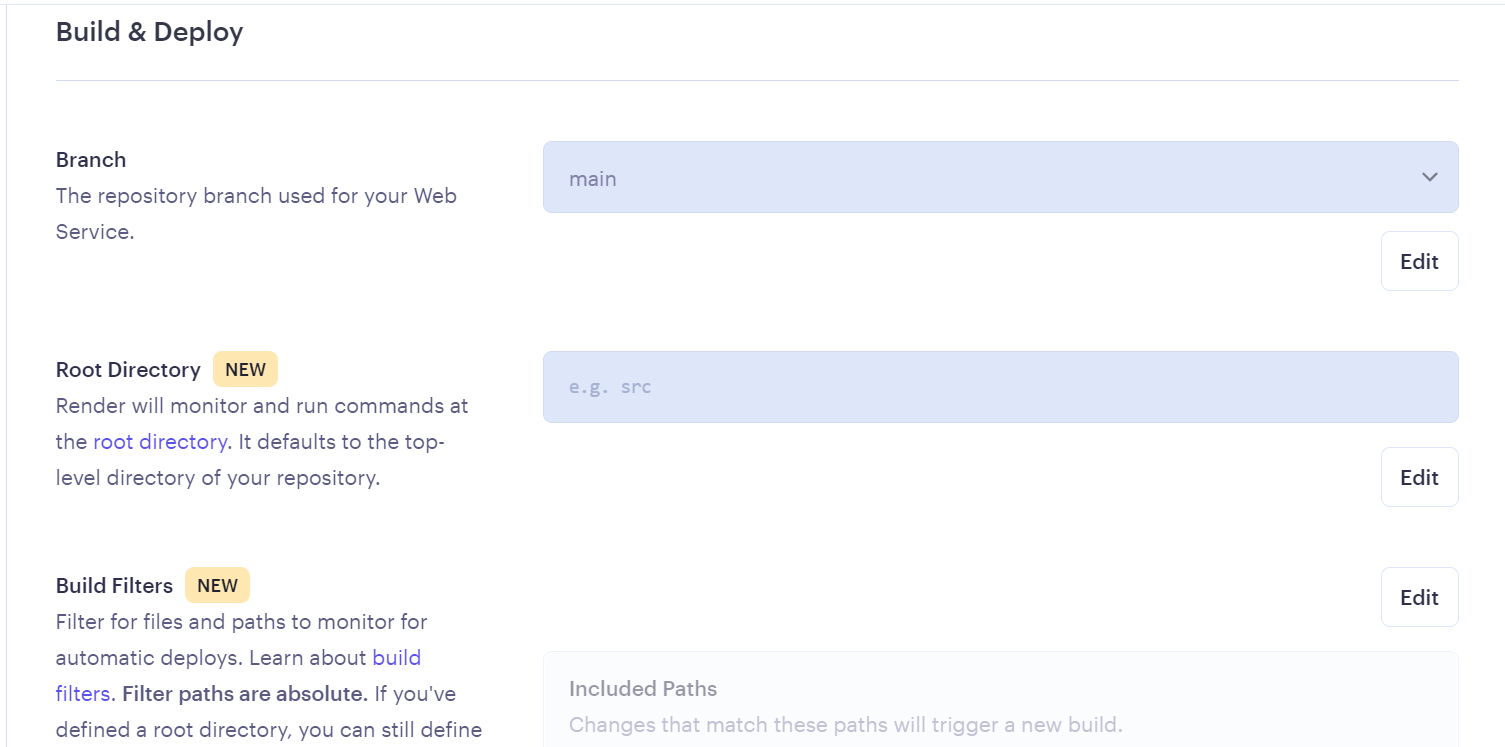Screen dimensions: 1505x747
Task: Click "Filter for files and paths" description
Action: (241, 622)
